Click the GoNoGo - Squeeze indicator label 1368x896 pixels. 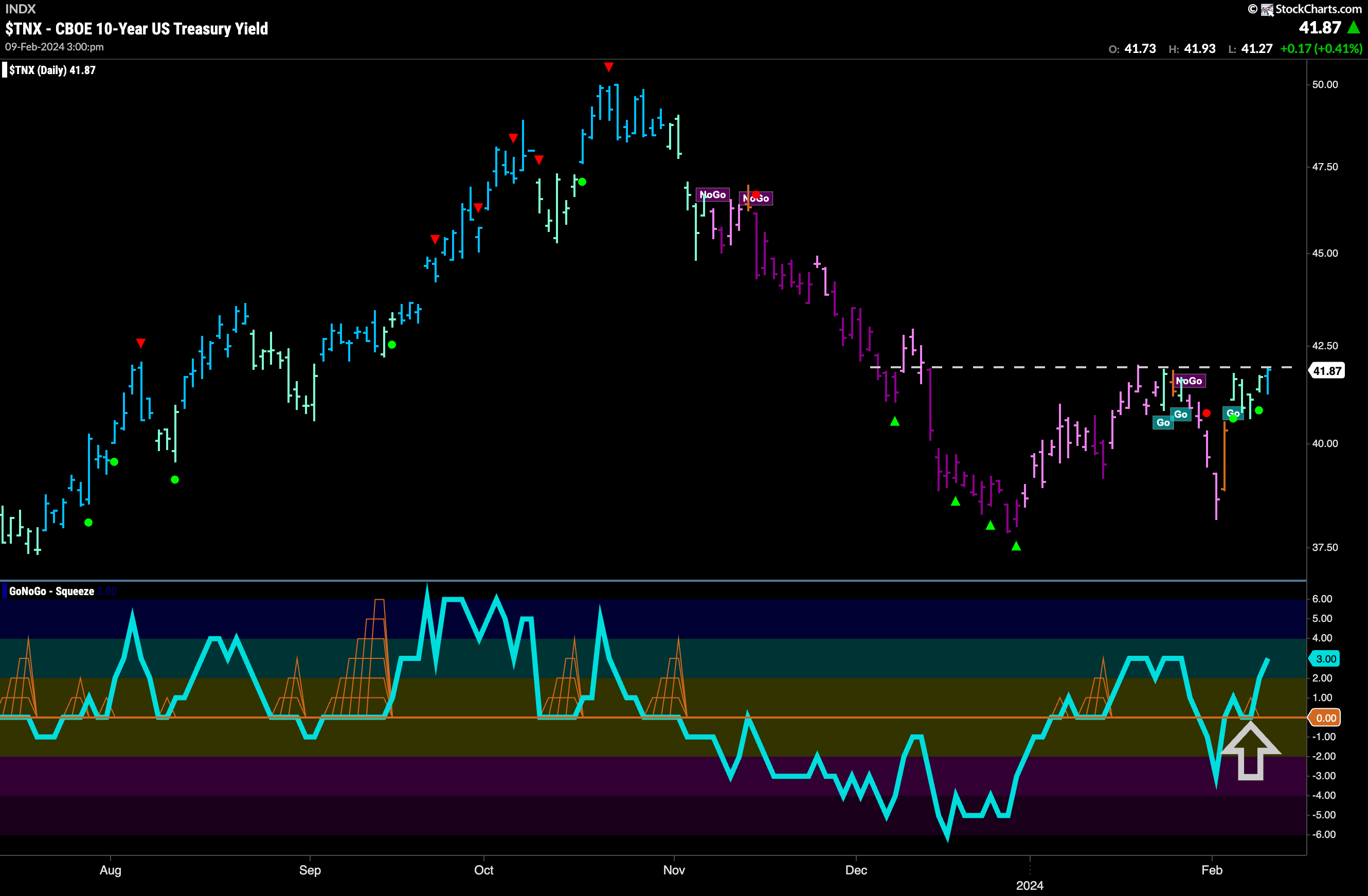[52, 592]
